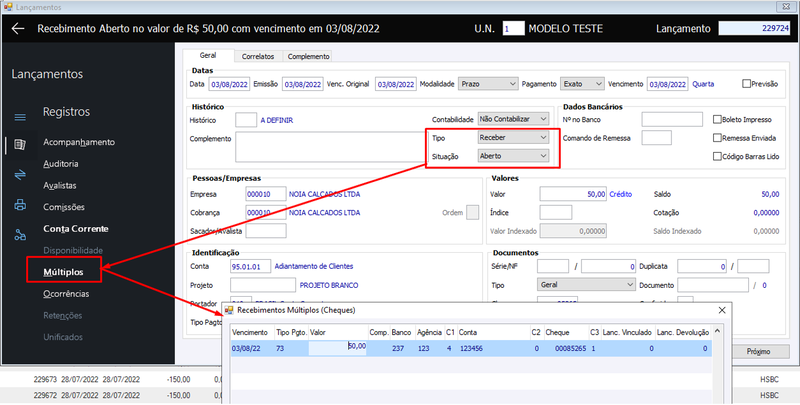Toggle the Boleto Impresso checkbox
800x405 pixels.
[x=717, y=119]
